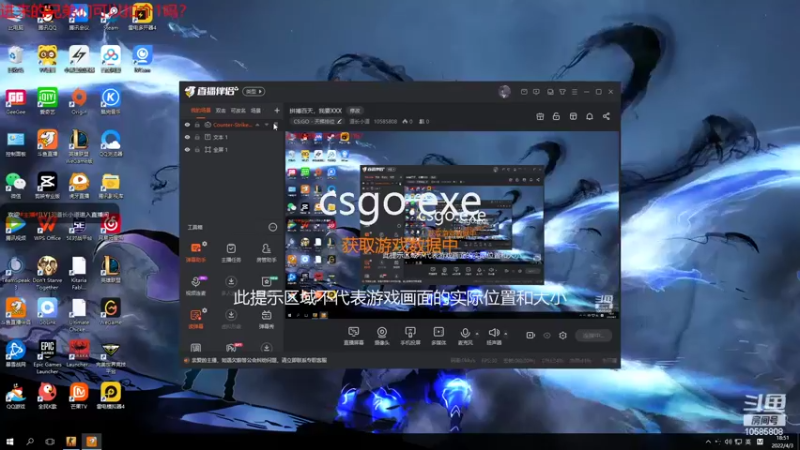Collapse the 工具箱 toolbox panel
This screenshot has width=800, height=450.
tap(272, 227)
